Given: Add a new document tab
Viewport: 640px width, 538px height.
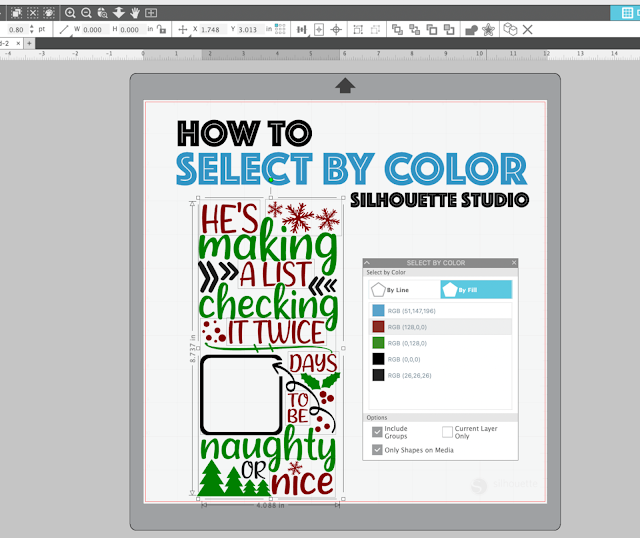Looking at the screenshot, I should click(x=29, y=43).
